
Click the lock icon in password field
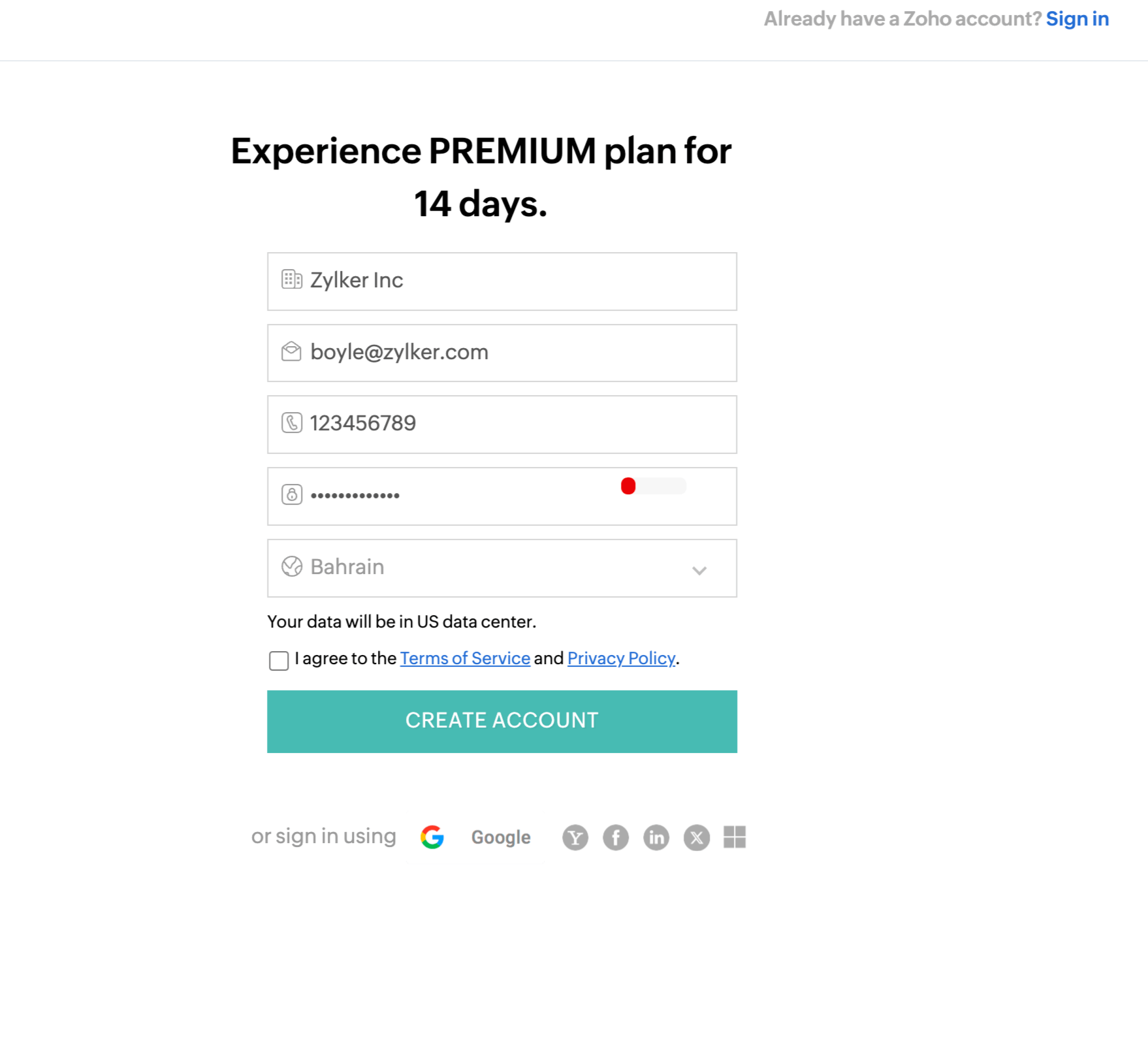pyautogui.click(x=292, y=494)
